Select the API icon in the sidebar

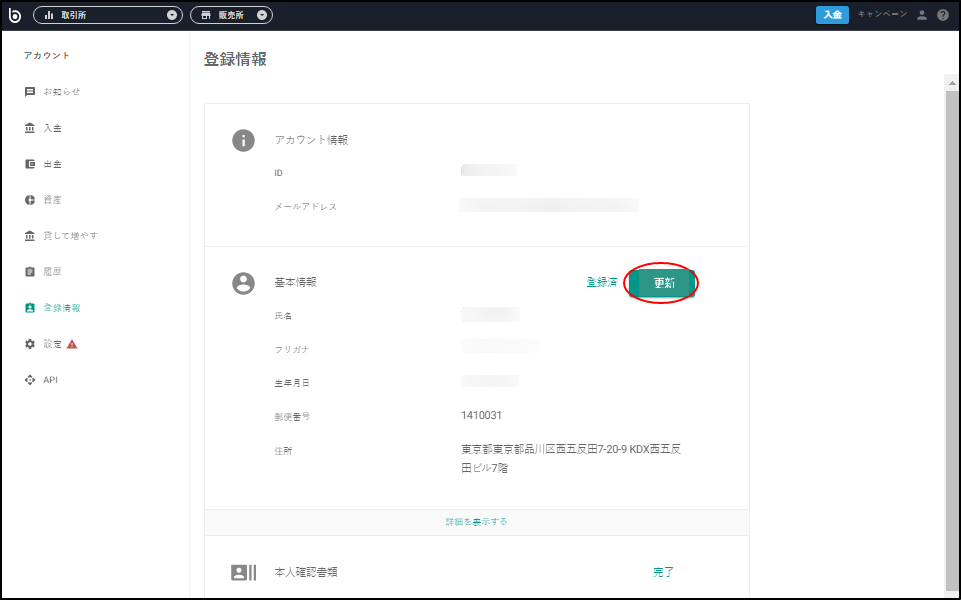coord(30,379)
